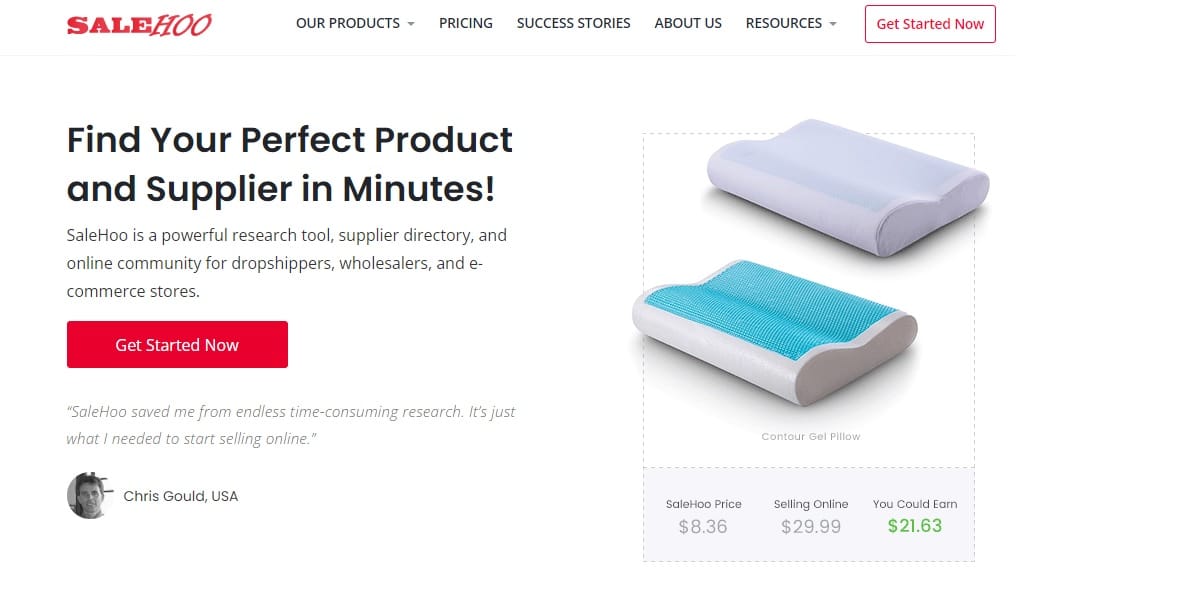This screenshot has height=594, width=1178.
Task: Click Chris Gould's profile photo
Action: pos(89,496)
